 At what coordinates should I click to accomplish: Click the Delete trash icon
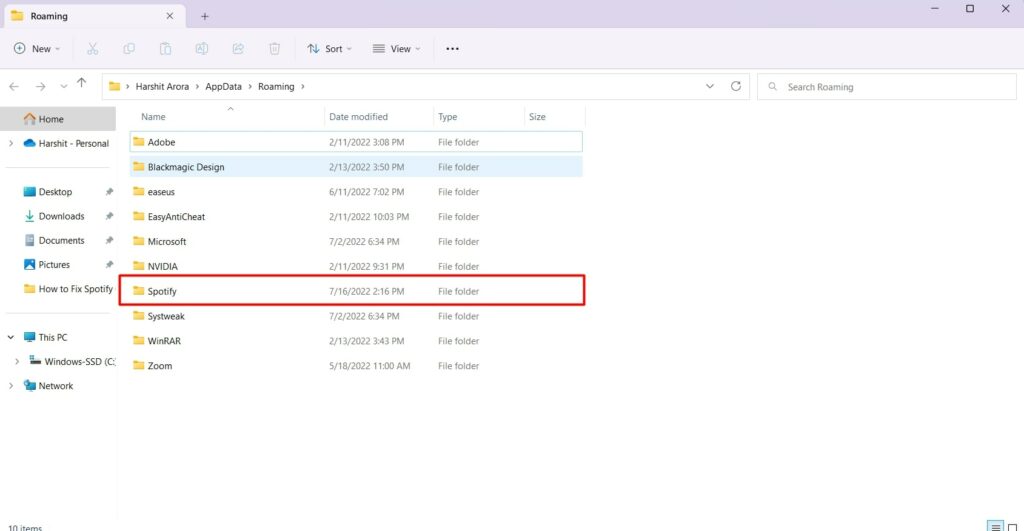tap(274, 48)
